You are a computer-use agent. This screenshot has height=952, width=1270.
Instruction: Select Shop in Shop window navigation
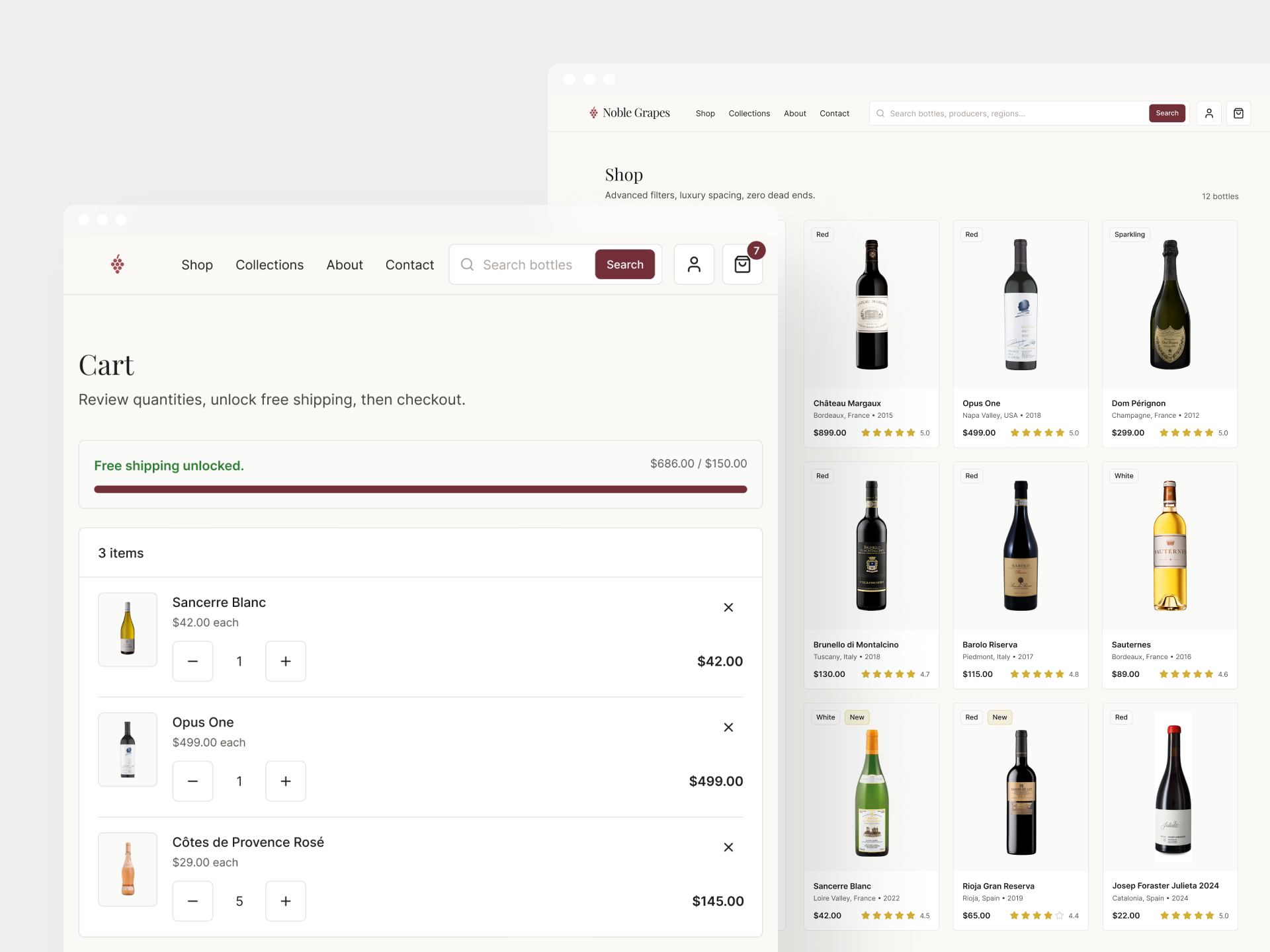pyautogui.click(x=705, y=113)
